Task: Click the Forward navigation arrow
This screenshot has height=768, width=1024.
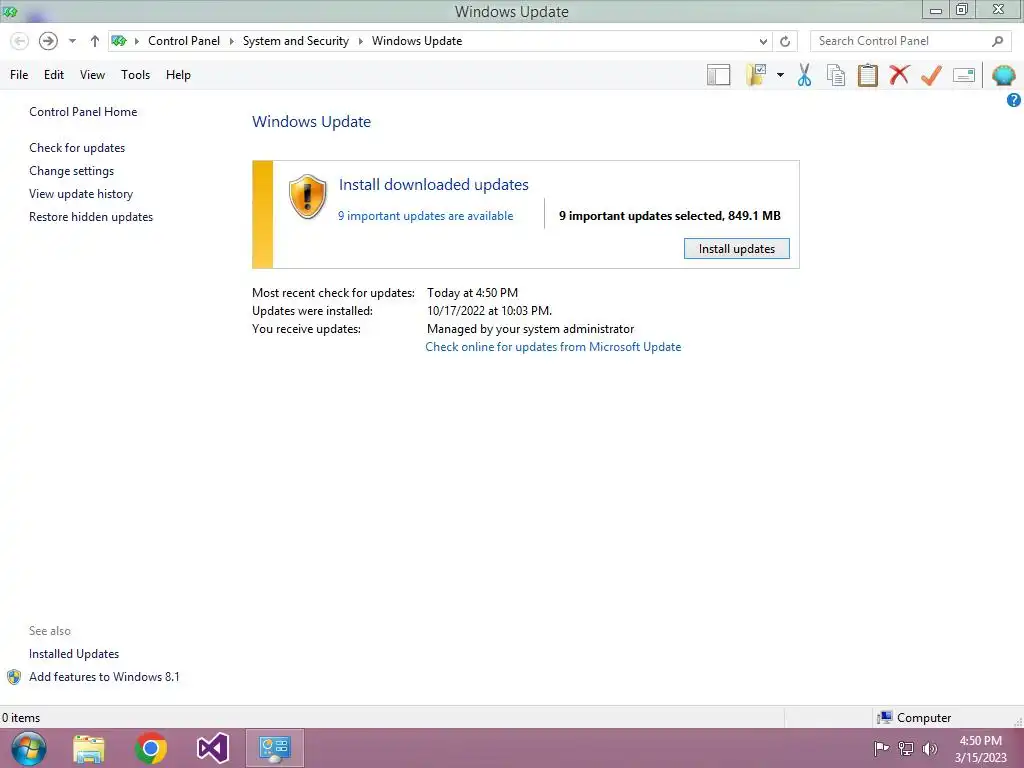Action: (x=48, y=41)
